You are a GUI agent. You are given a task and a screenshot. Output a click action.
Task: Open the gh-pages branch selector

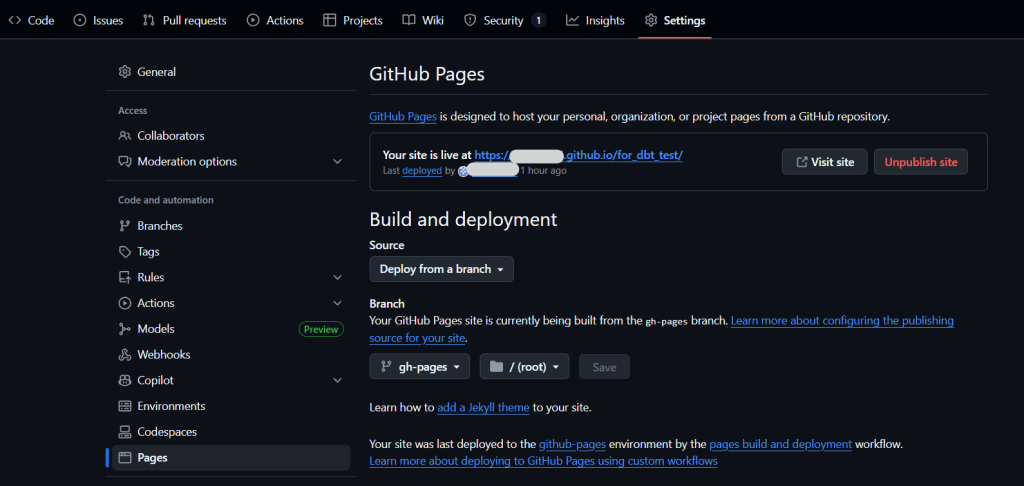(419, 366)
